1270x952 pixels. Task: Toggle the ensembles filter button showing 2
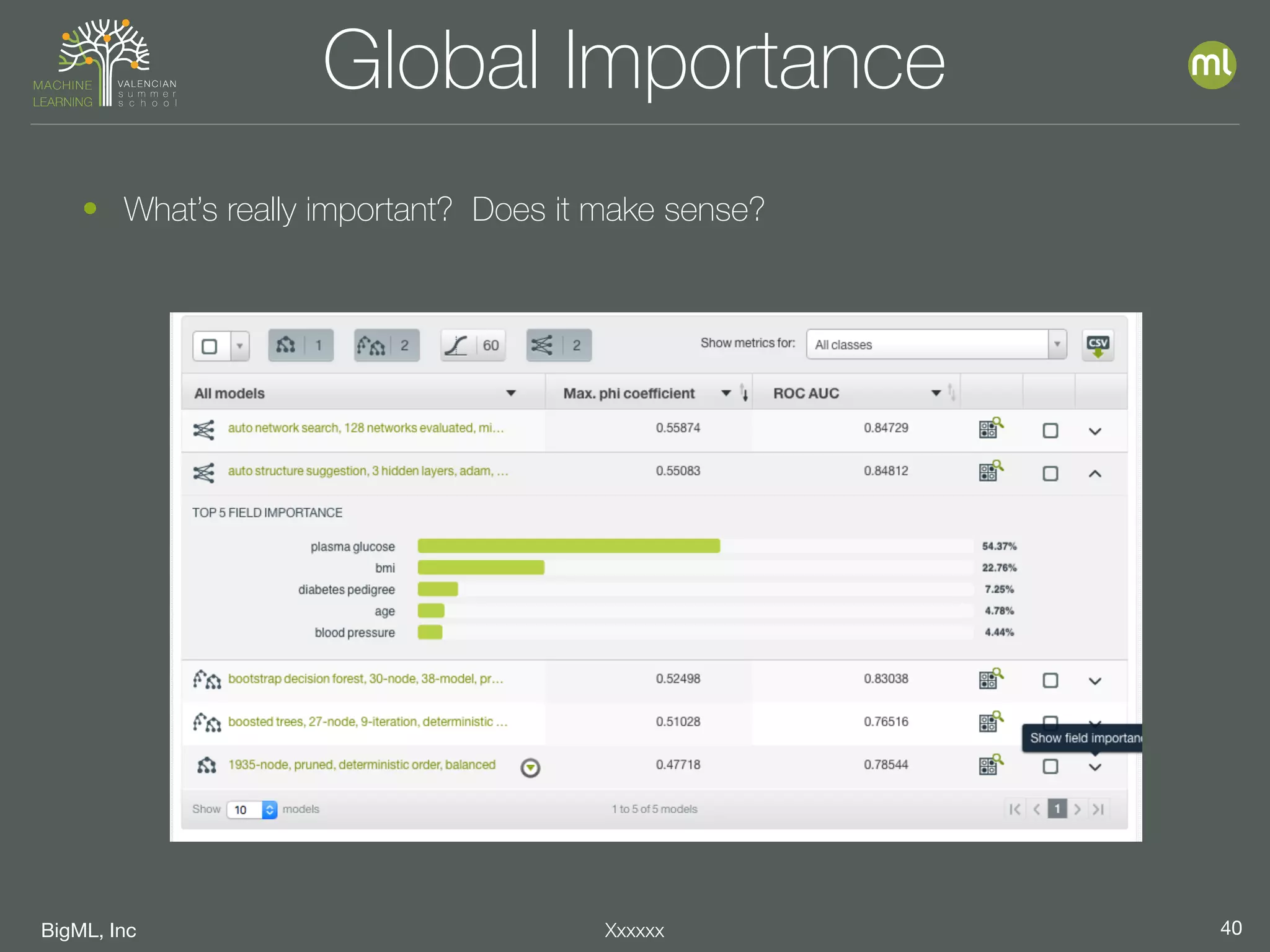tap(386, 345)
